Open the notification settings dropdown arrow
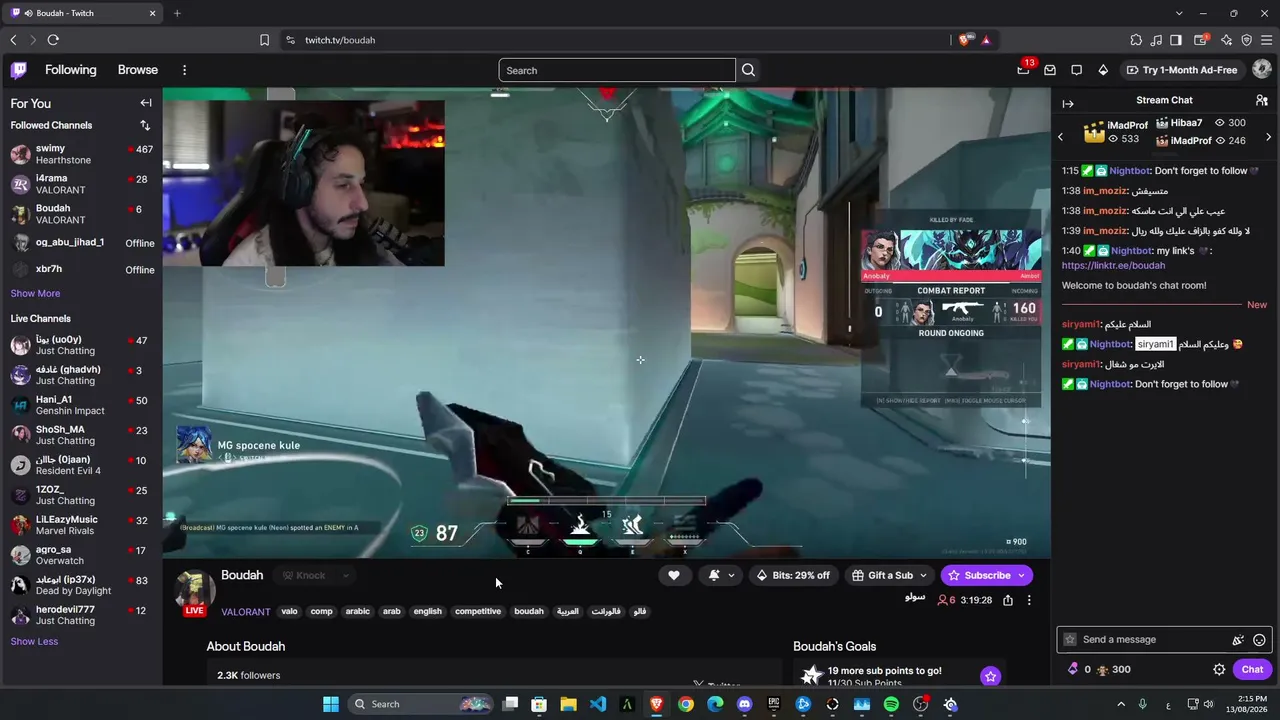 [731, 575]
